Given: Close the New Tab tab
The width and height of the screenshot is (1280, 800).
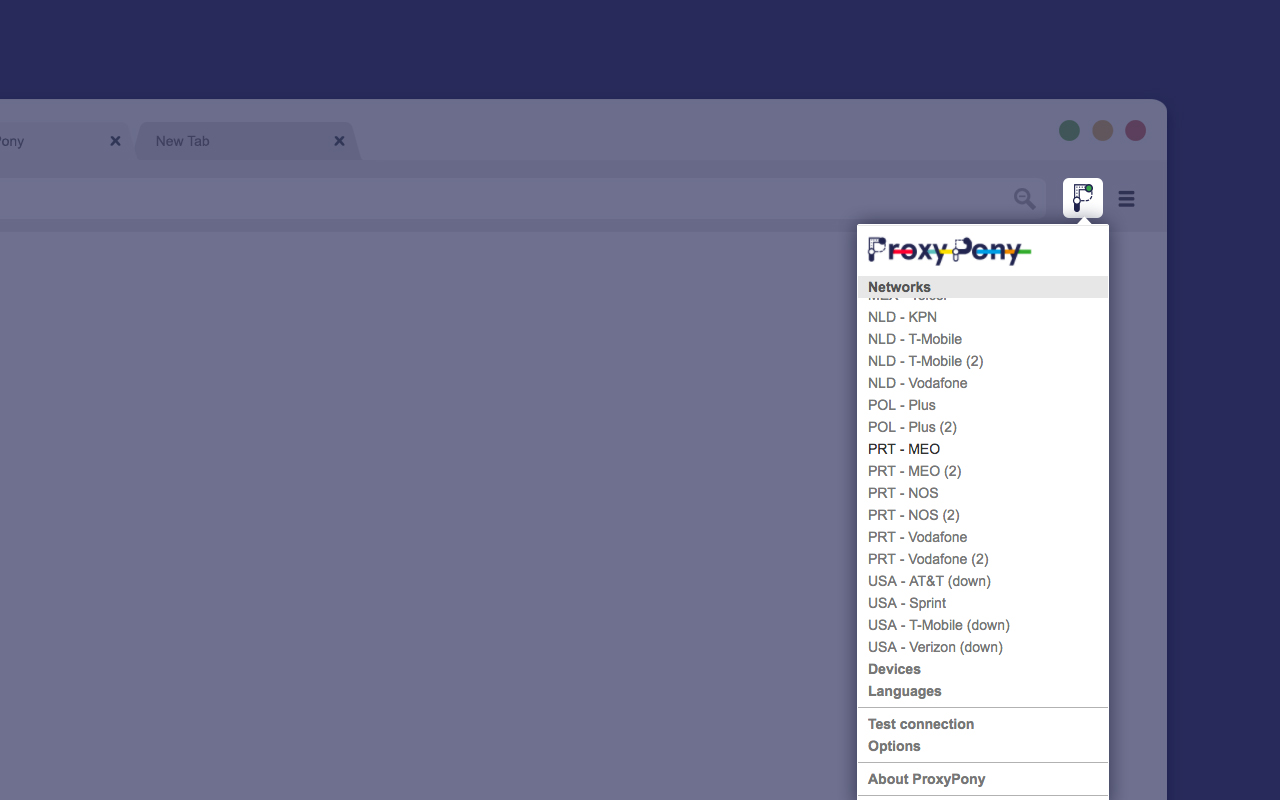Looking at the screenshot, I should coord(339,141).
